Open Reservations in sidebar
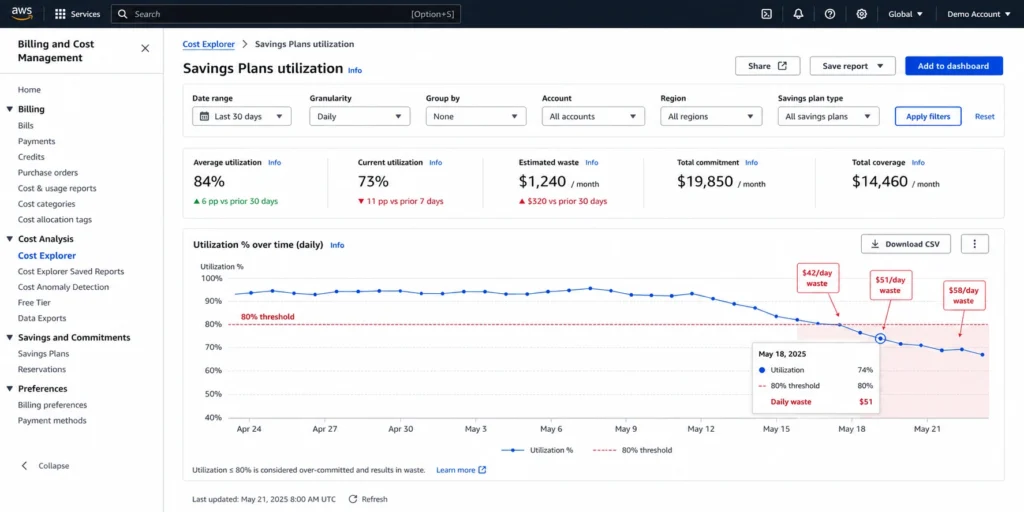The width and height of the screenshot is (1024, 512). 42,369
